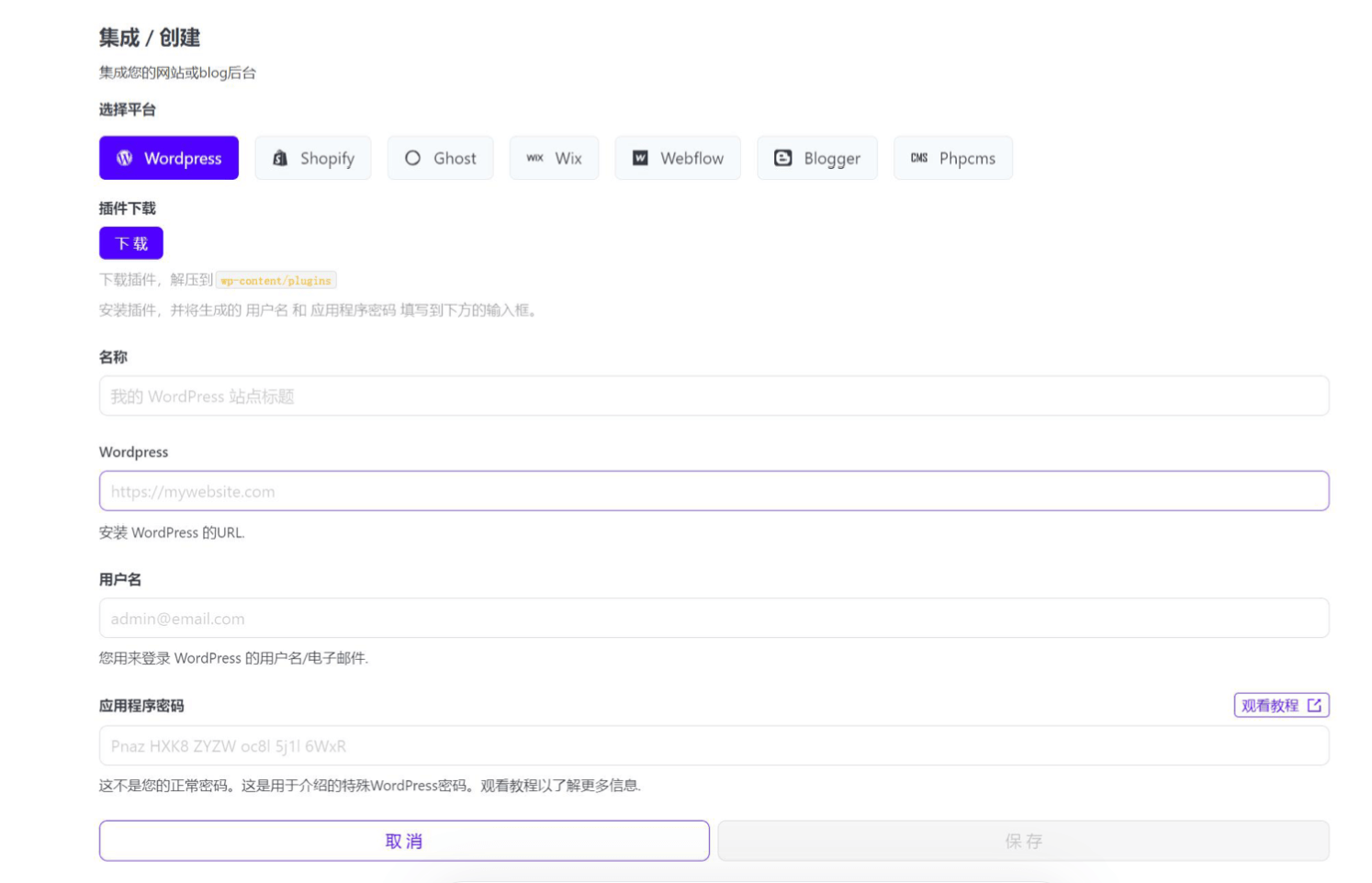Click the 保存 save button
This screenshot has height=883, width=1372.
1024,841
